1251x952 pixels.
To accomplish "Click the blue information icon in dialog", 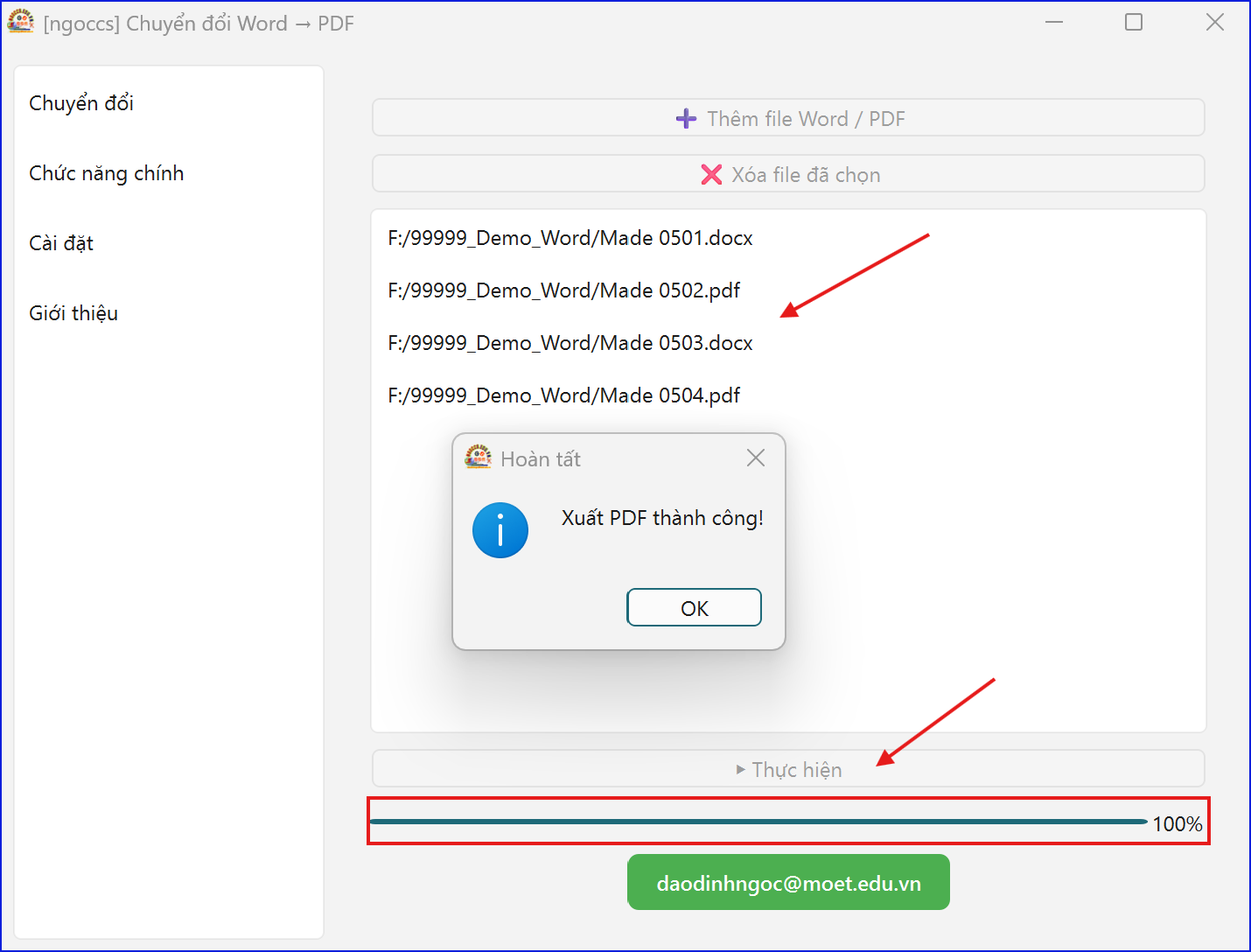I will (x=500, y=530).
